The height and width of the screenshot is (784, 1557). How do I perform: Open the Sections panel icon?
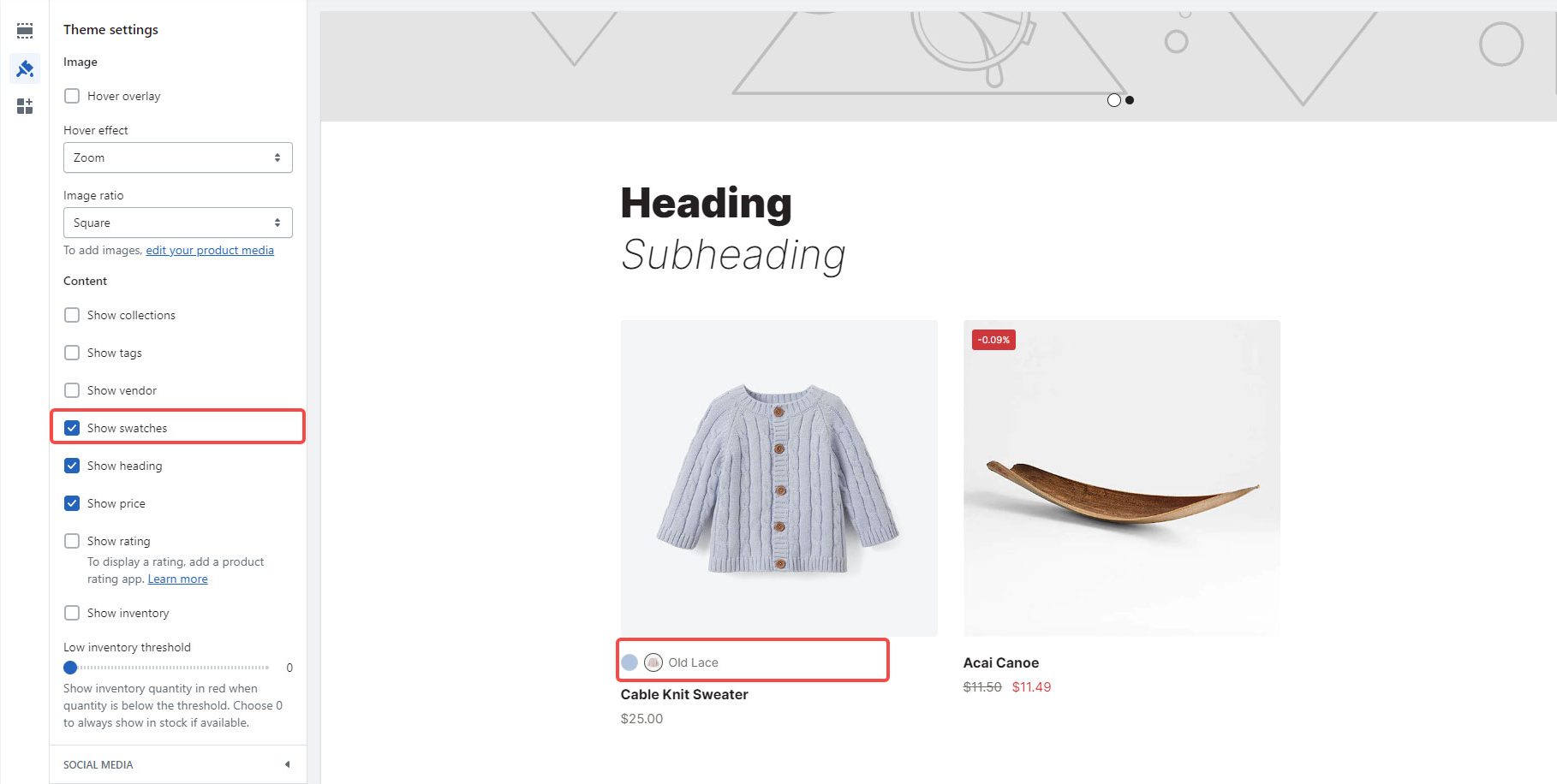click(x=25, y=31)
